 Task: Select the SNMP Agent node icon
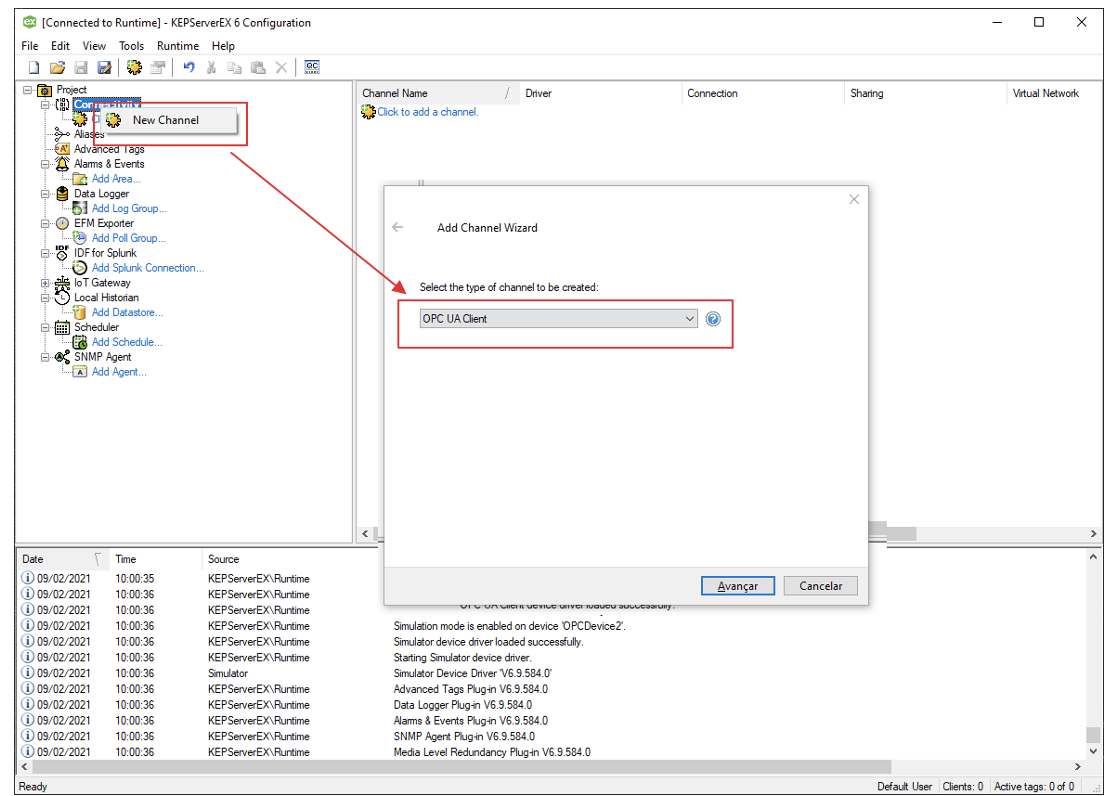(x=62, y=357)
